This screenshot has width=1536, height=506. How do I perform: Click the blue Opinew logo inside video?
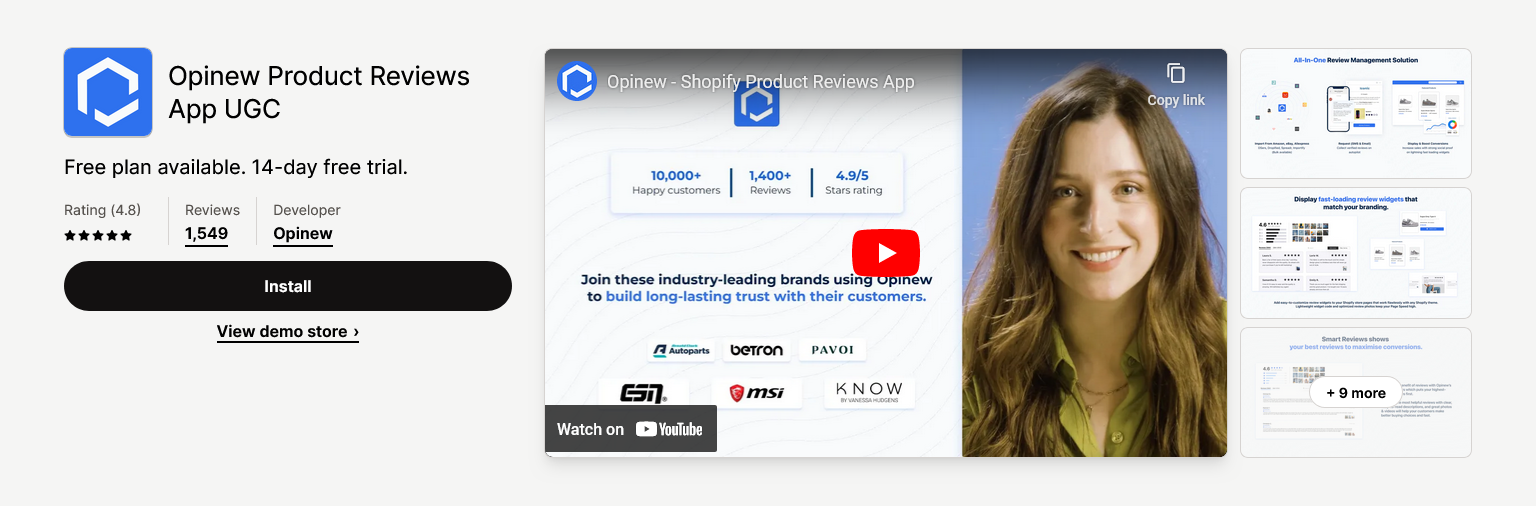click(x=756, y=105)
